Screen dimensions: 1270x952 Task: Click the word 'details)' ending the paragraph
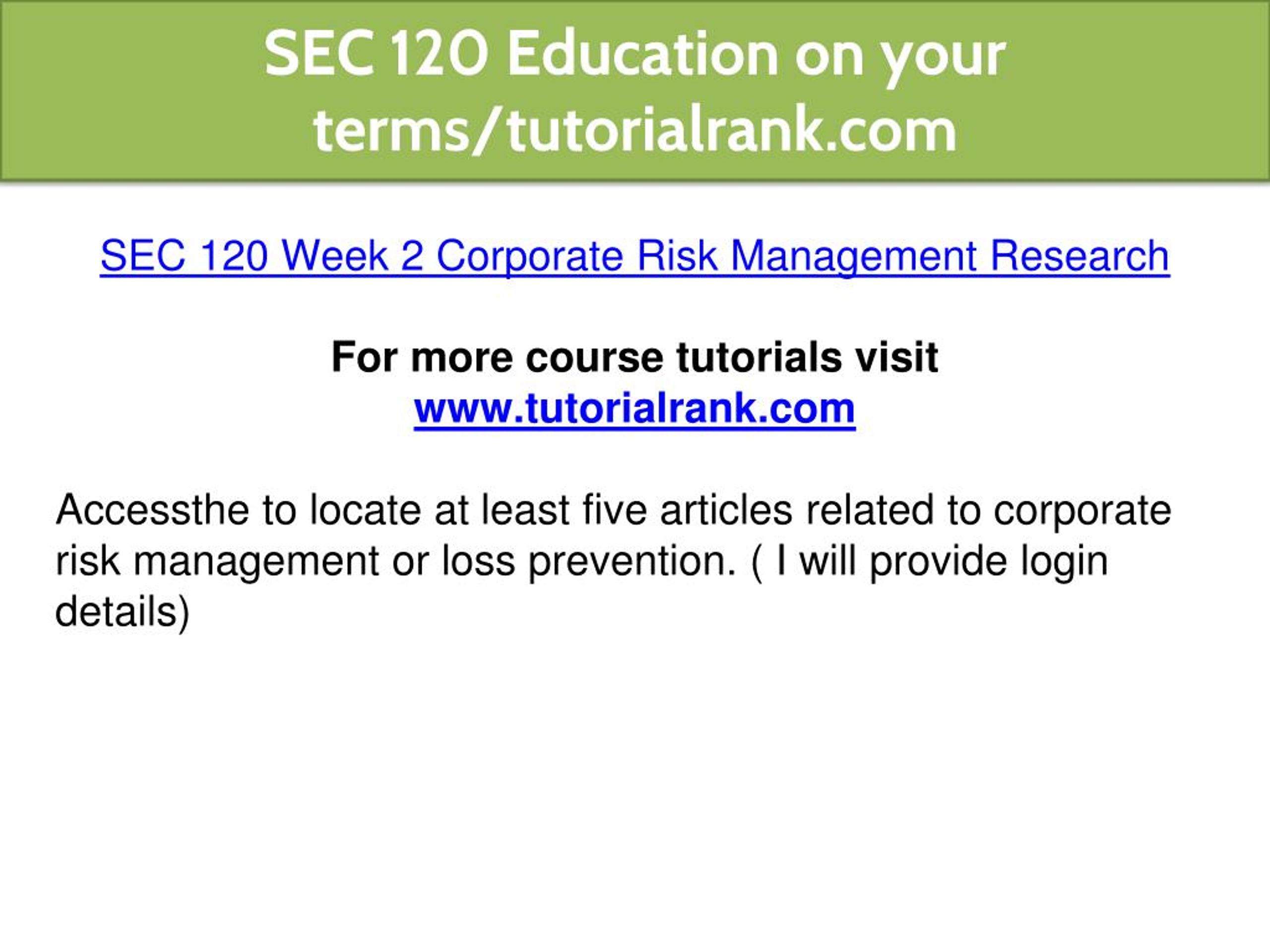123,612
